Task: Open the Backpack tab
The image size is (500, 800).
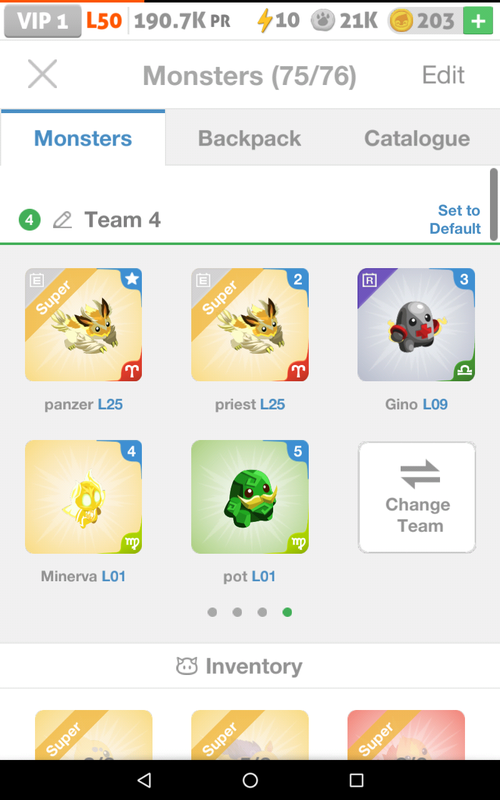Action: click(249, 138)
